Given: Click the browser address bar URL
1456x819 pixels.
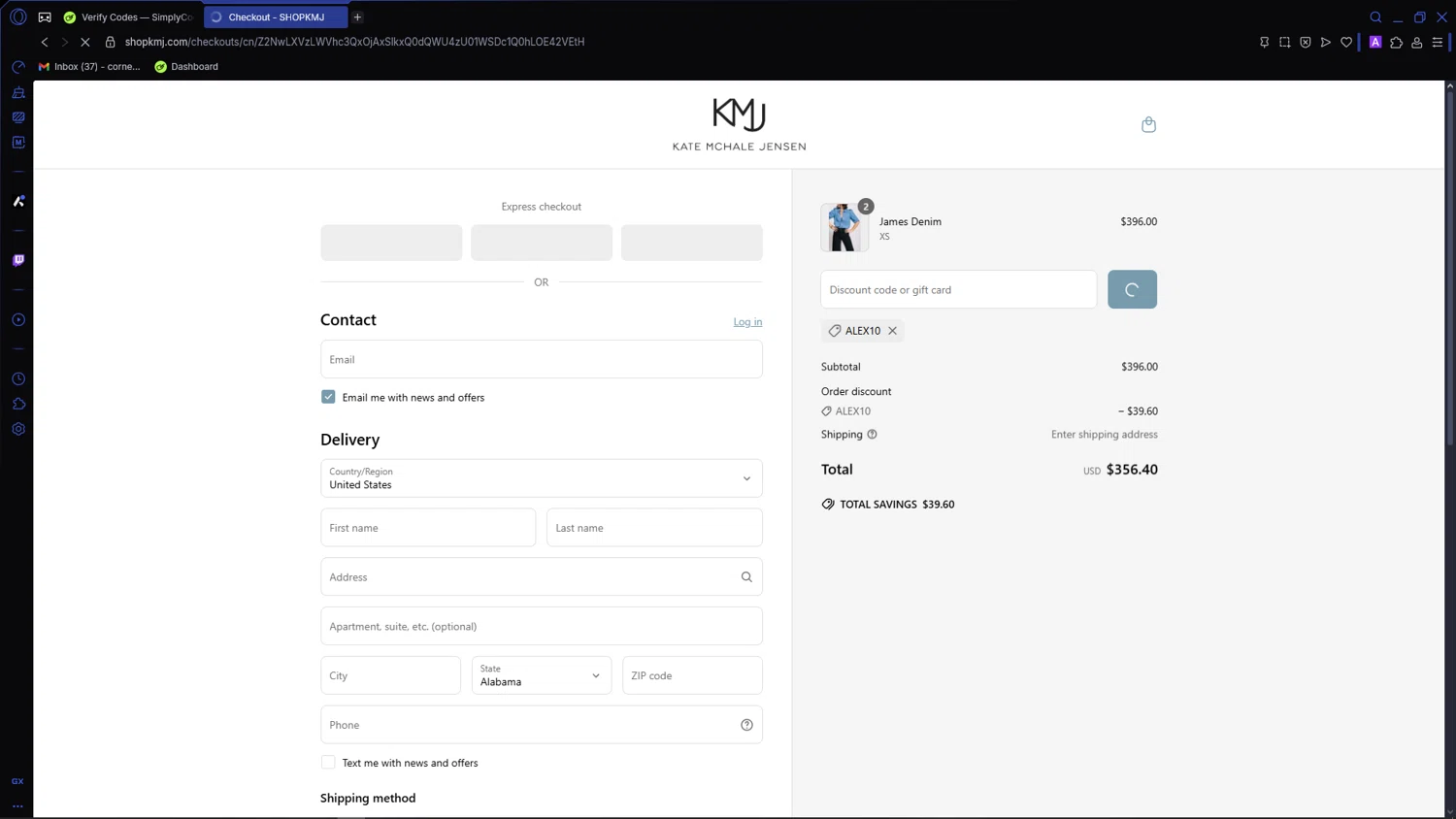Looking at the screenshot, I should [354, 42].
